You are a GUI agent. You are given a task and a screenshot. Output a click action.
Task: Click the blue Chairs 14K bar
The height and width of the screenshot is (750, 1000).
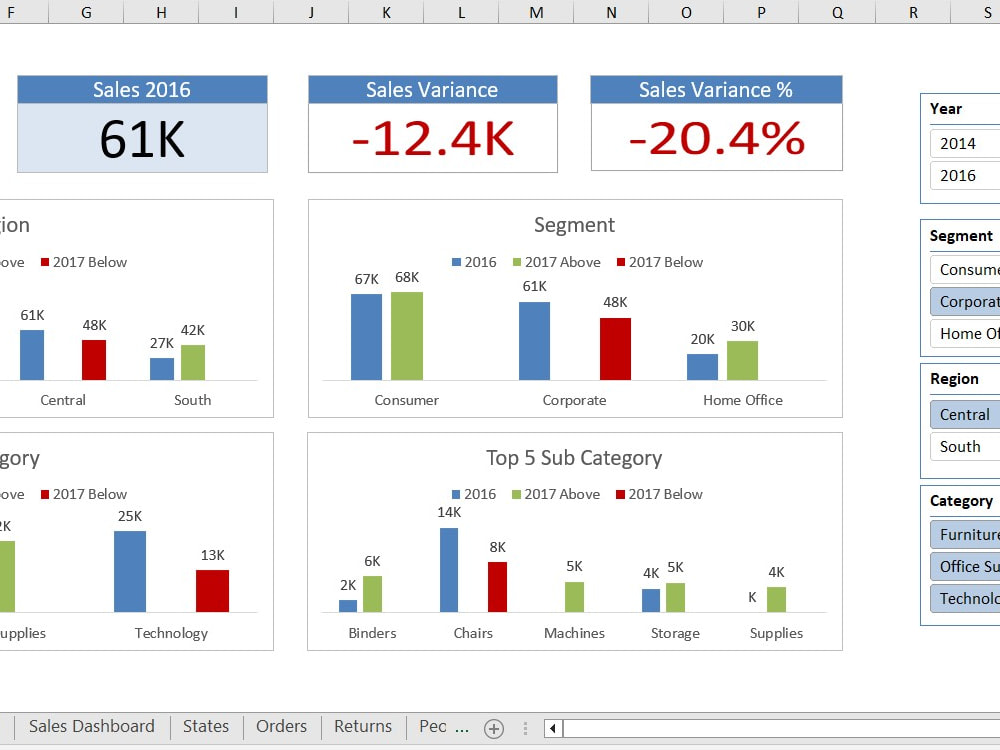[x=449, y=570]
